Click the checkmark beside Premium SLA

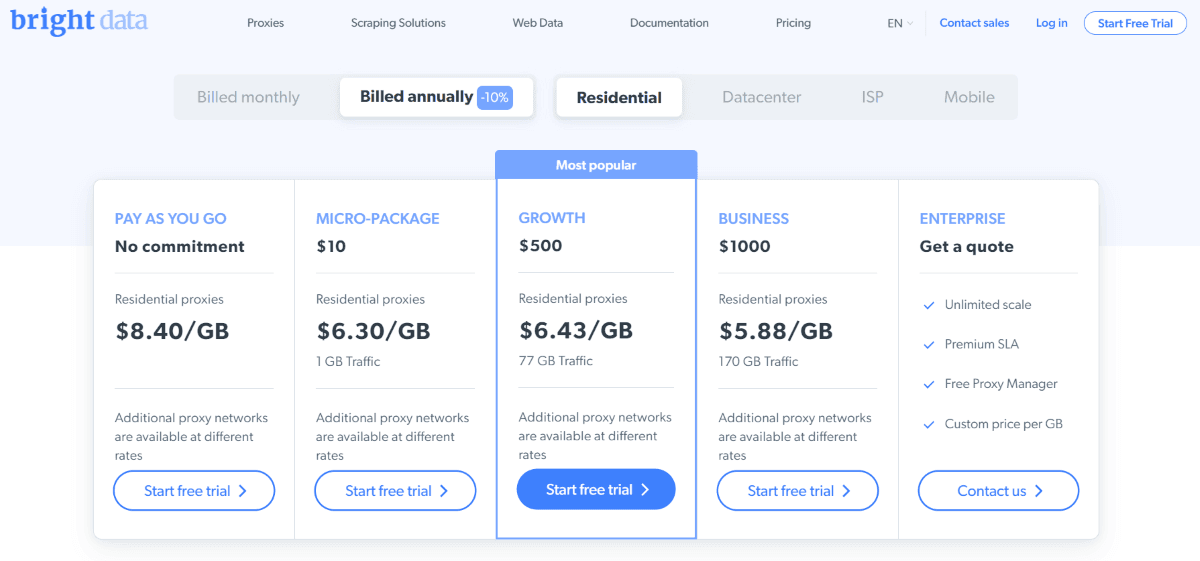929,345
